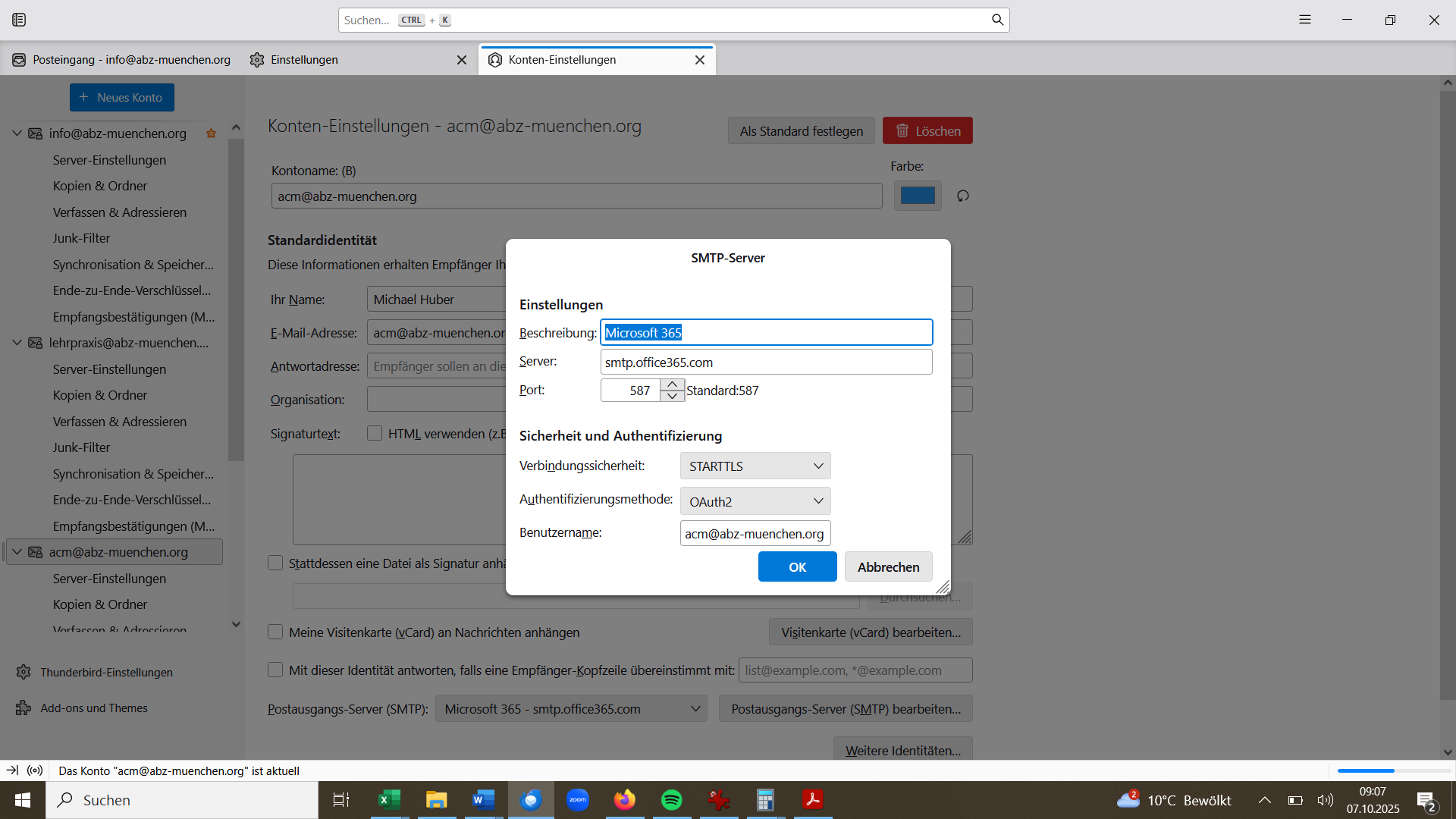Click the reset color icon

click(962, 196)
